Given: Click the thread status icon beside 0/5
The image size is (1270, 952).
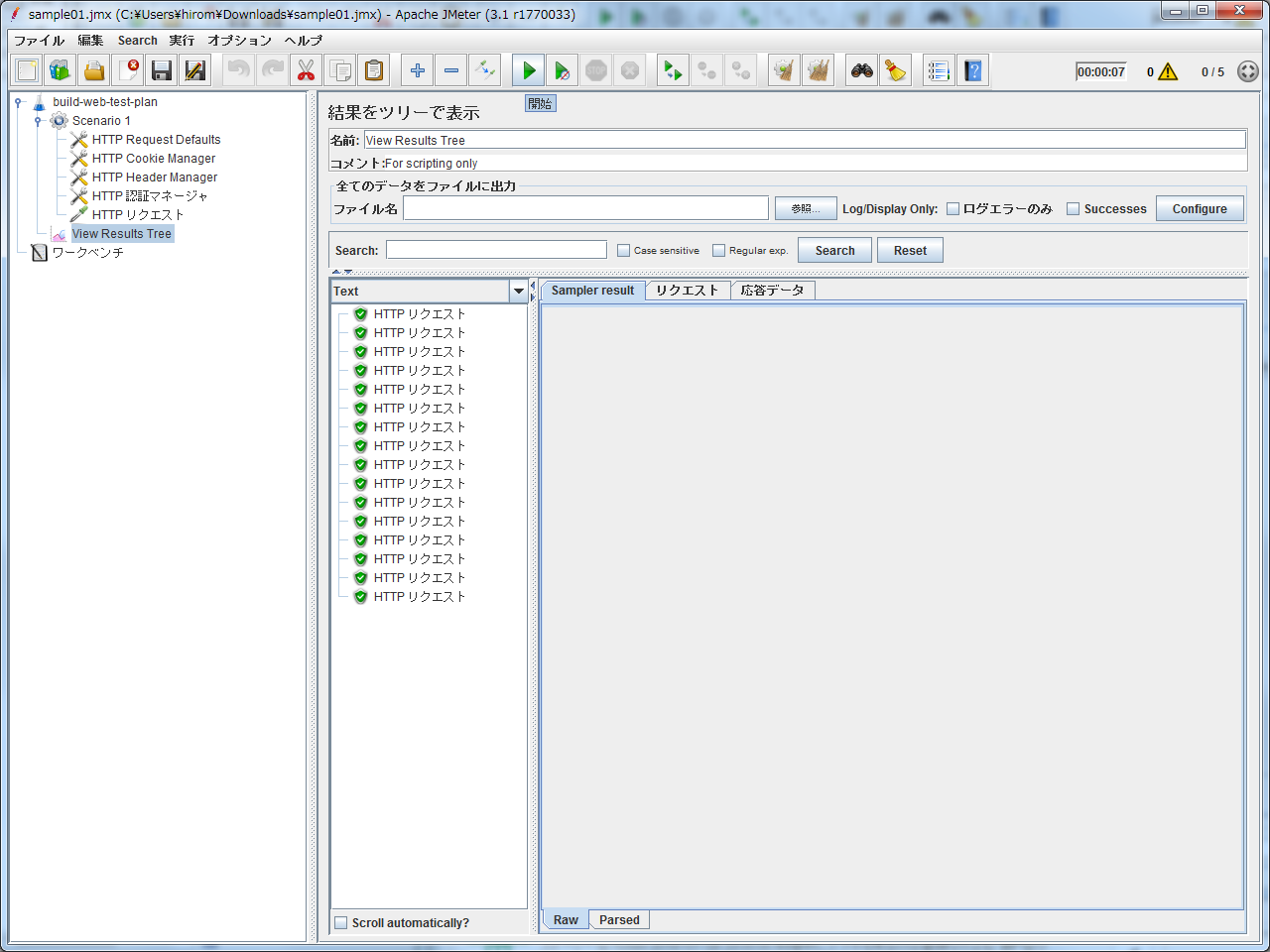Looking at the screenshot, I should pyautogui.click(x=1248, y=71).
